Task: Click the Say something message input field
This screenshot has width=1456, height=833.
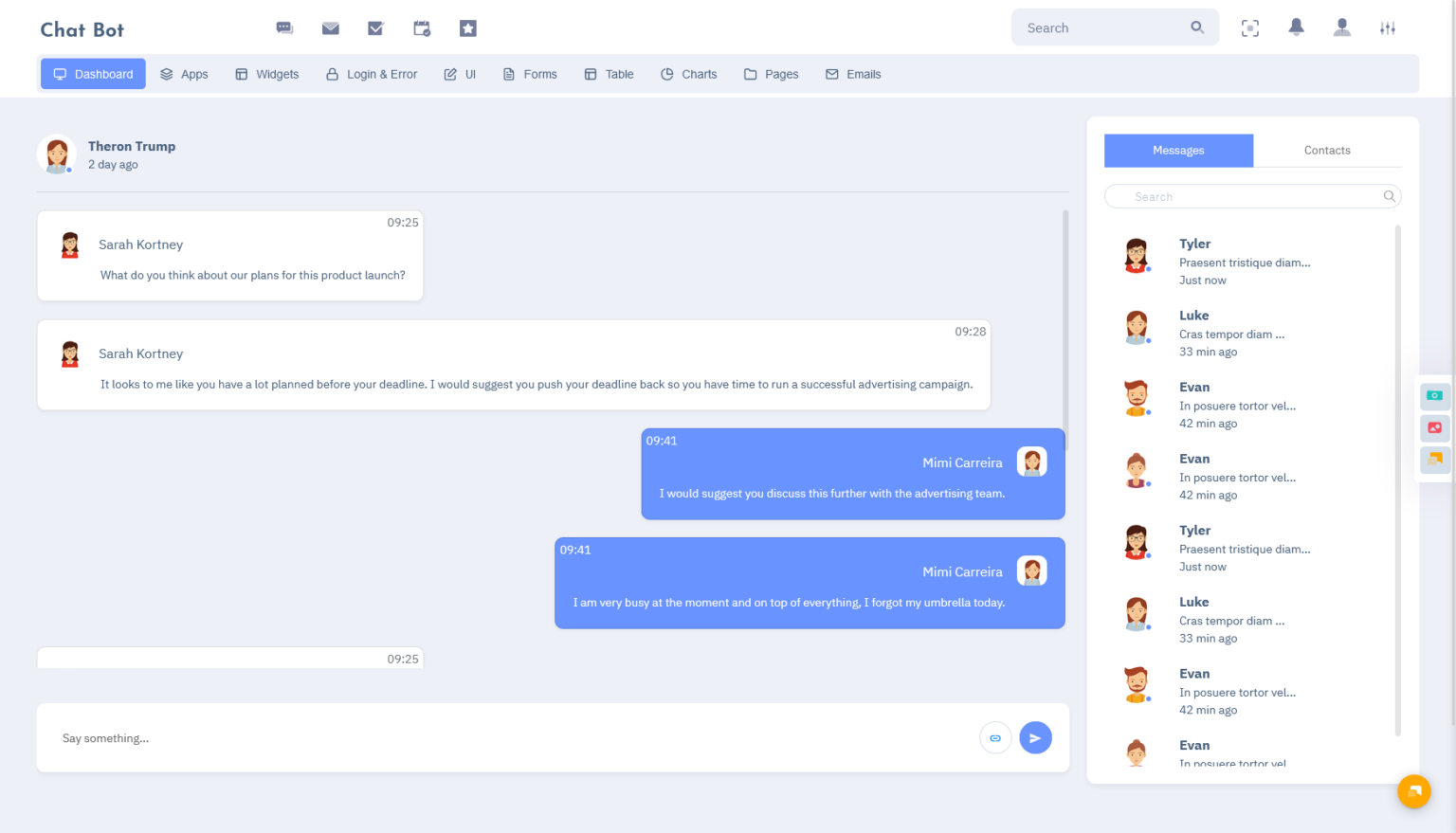Action: point(379,737)
